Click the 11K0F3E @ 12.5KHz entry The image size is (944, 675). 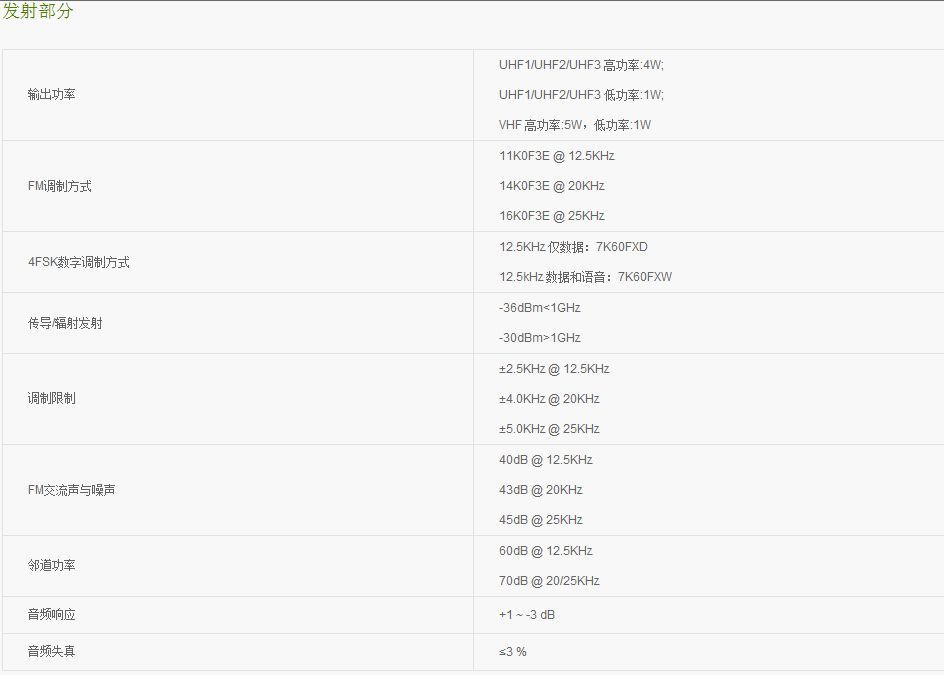[556, 156]
